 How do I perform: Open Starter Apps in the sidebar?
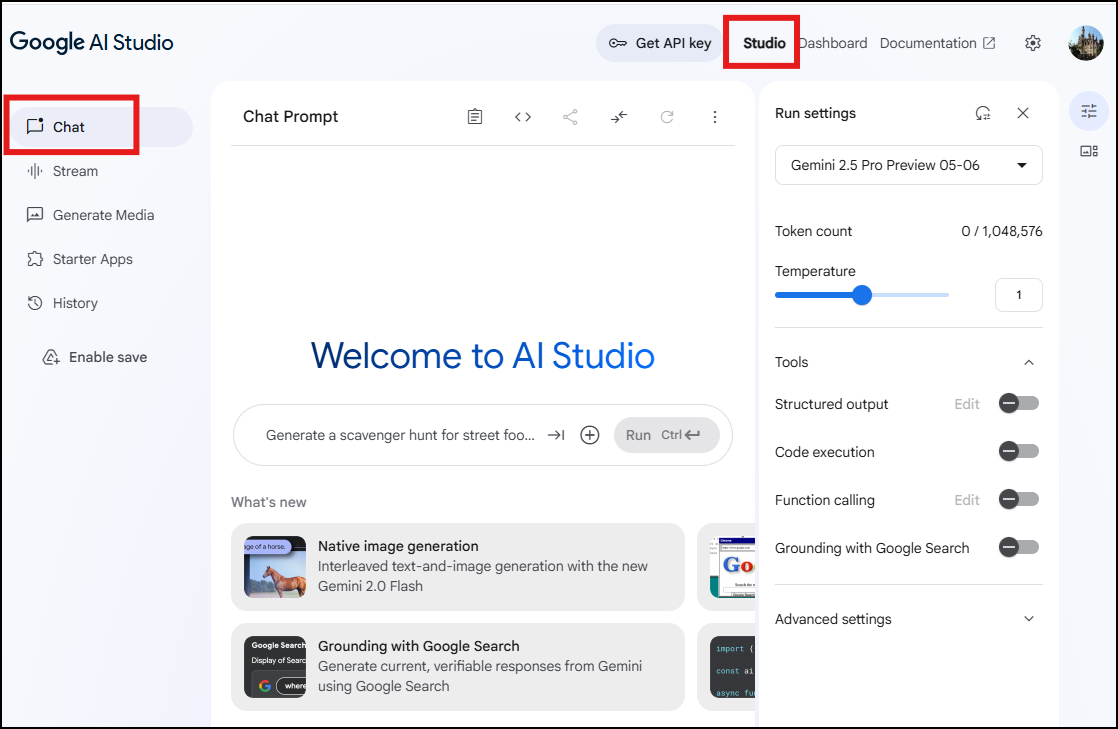click(79, 260)
